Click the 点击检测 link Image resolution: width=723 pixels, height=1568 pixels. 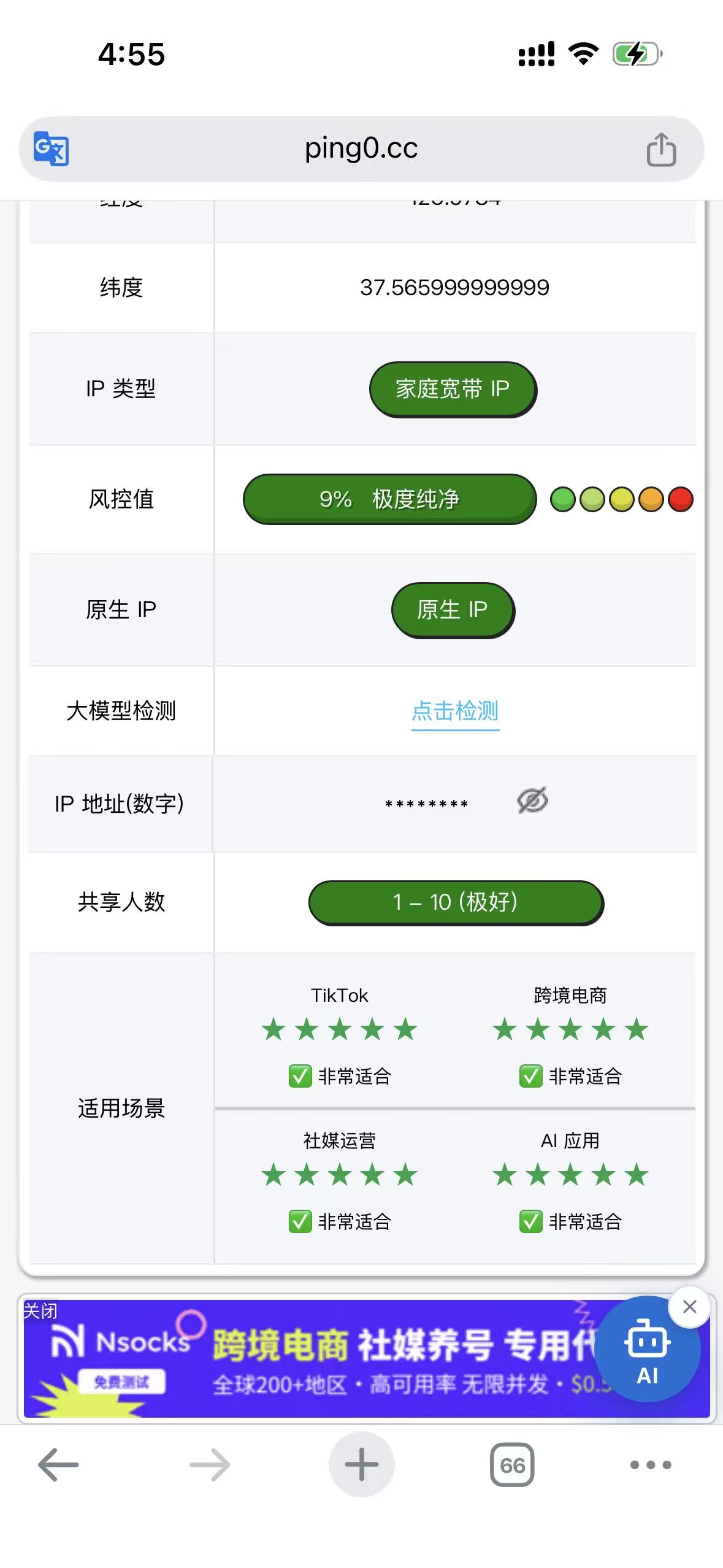tap(455, 711)
